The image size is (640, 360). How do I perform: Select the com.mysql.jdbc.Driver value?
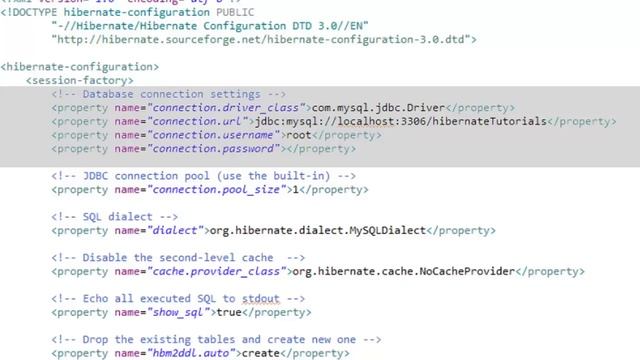(x=378, y=108)
